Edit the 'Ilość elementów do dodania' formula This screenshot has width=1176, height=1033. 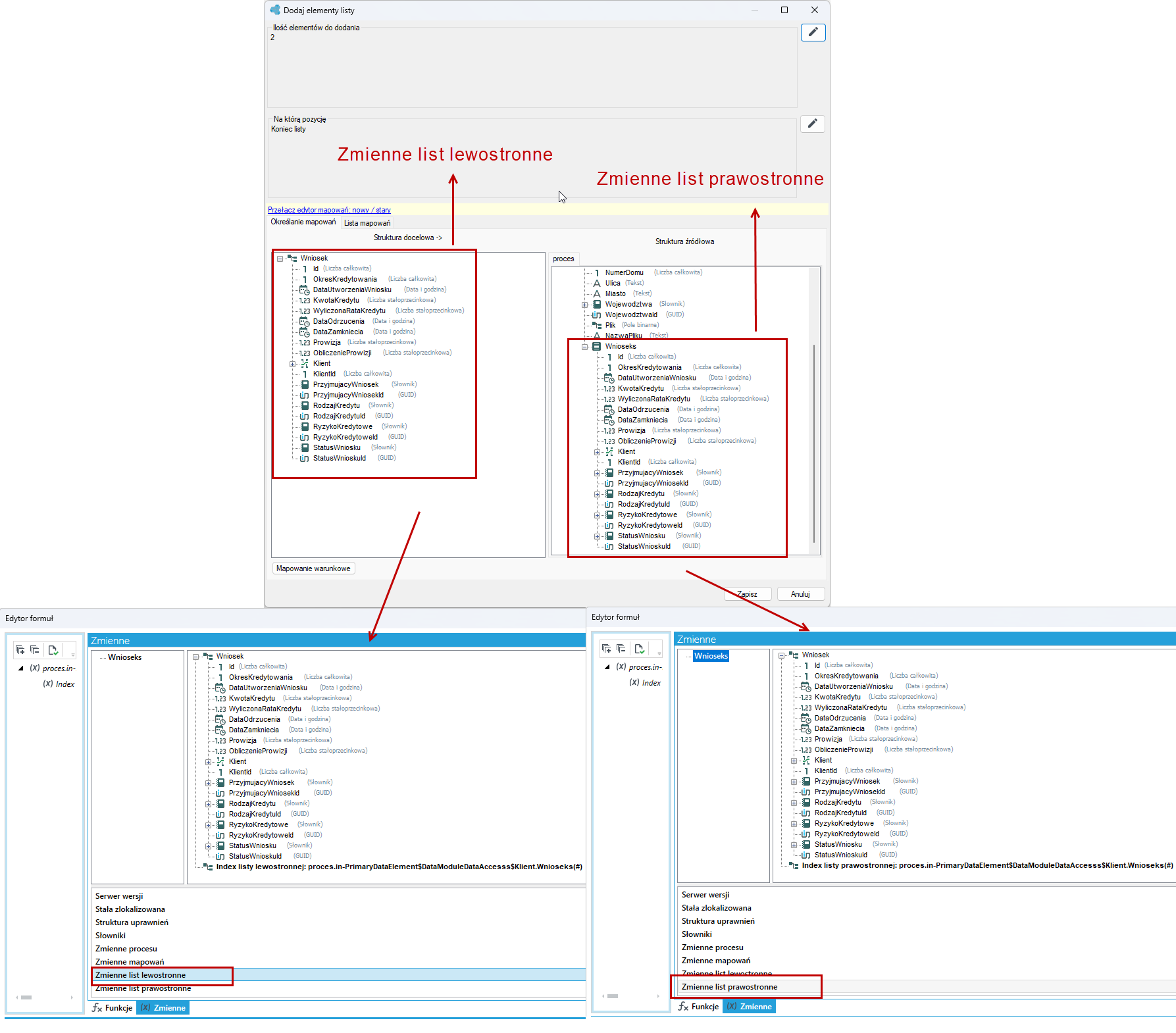click(813, 32)
